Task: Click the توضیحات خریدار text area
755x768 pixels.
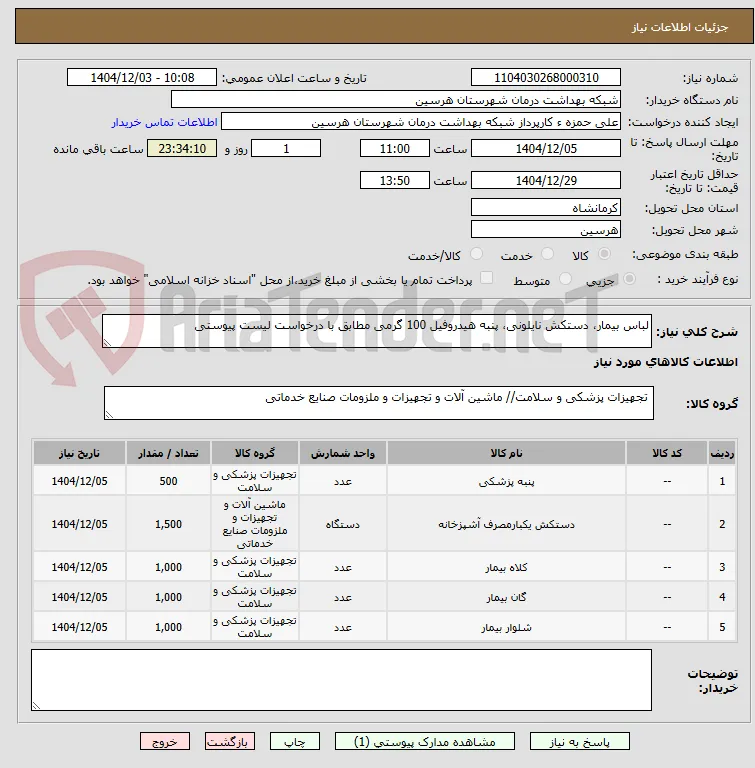Action: [x=341, y=680]
